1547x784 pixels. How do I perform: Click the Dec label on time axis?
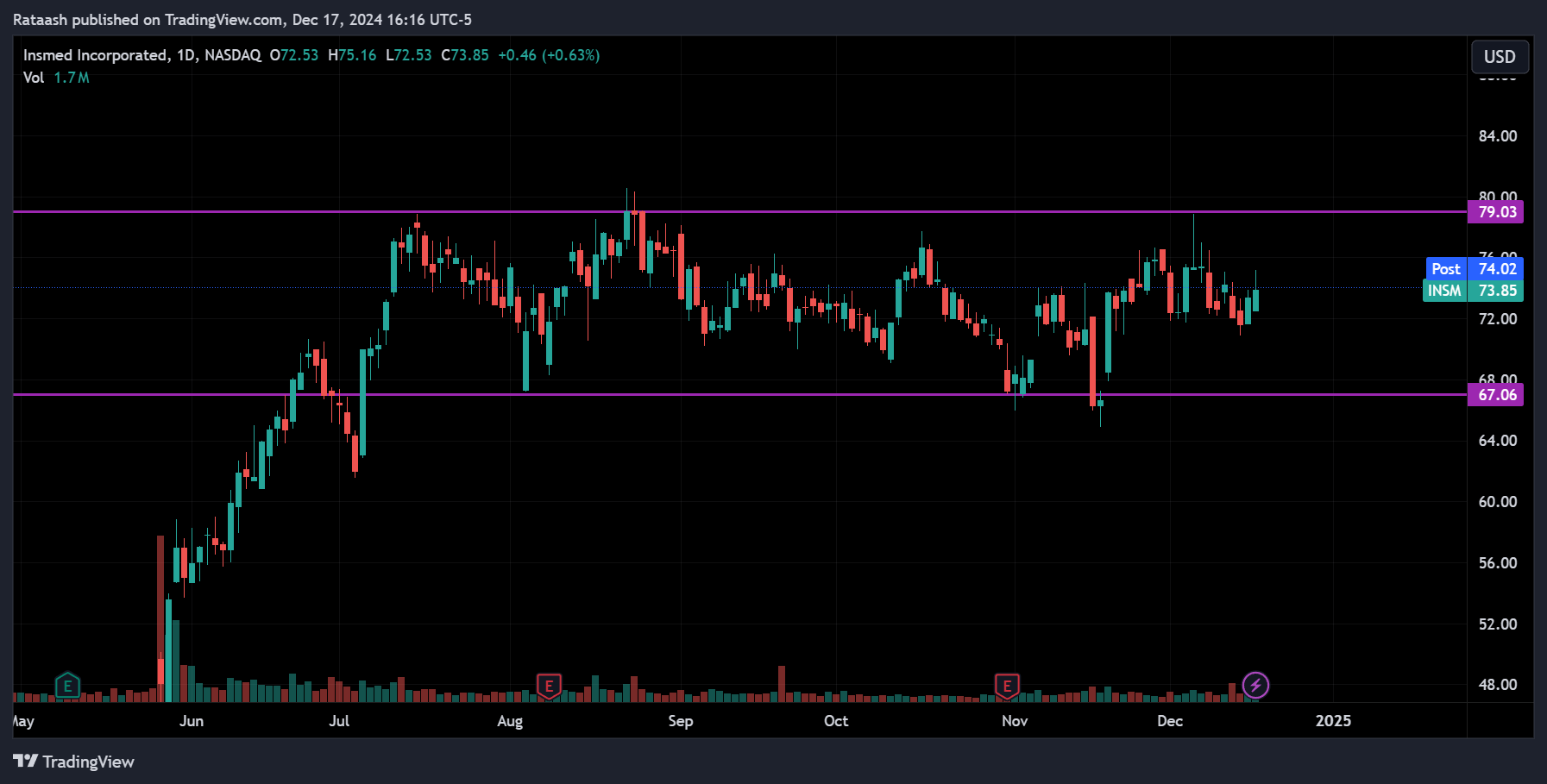click(1170, 721)
